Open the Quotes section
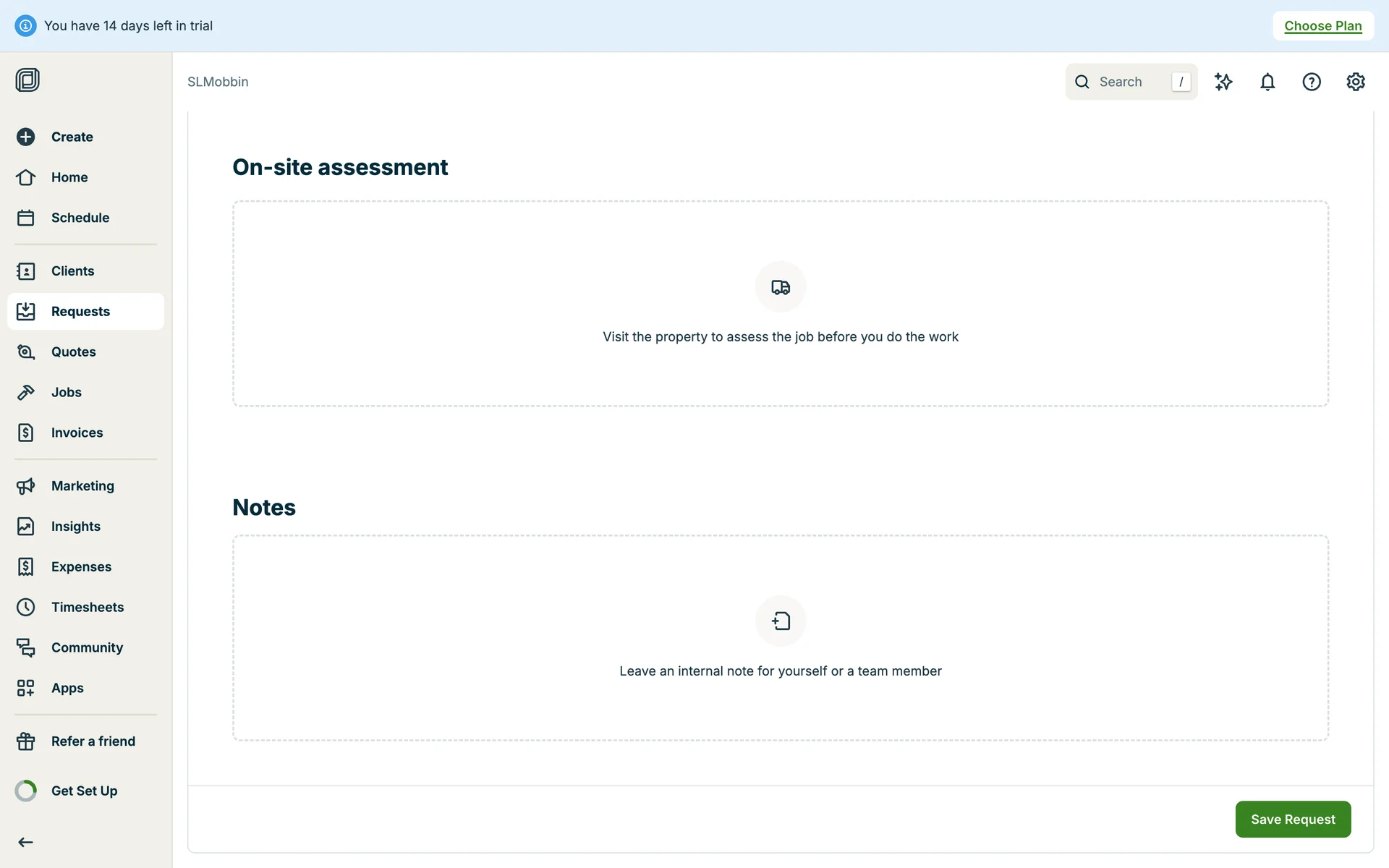This screenshot has height=868, width=1389. [x=73, y=352]
